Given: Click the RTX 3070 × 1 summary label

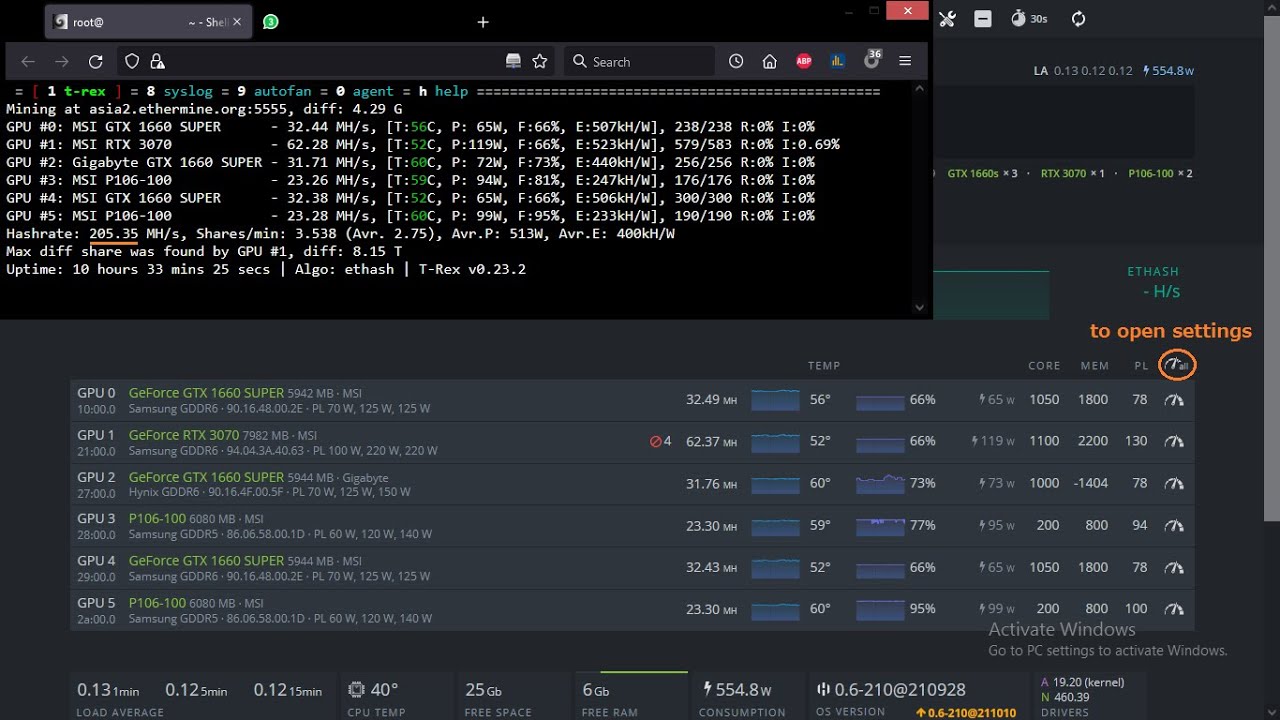Looking at the screenshot, I should pos(1073,173).
